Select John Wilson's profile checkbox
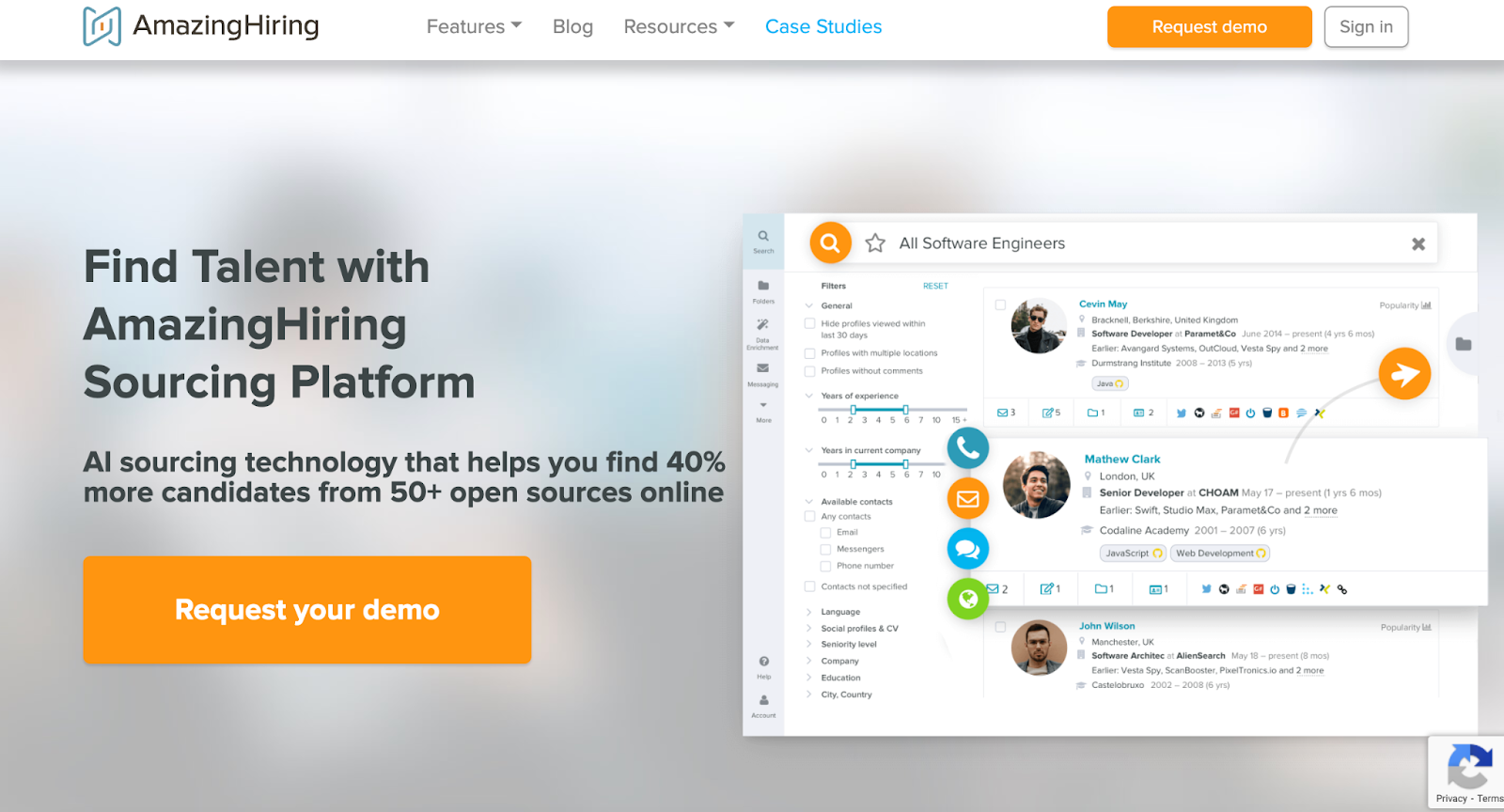The width and height of the screenshot is (1504, 812). click(1000, 627)
